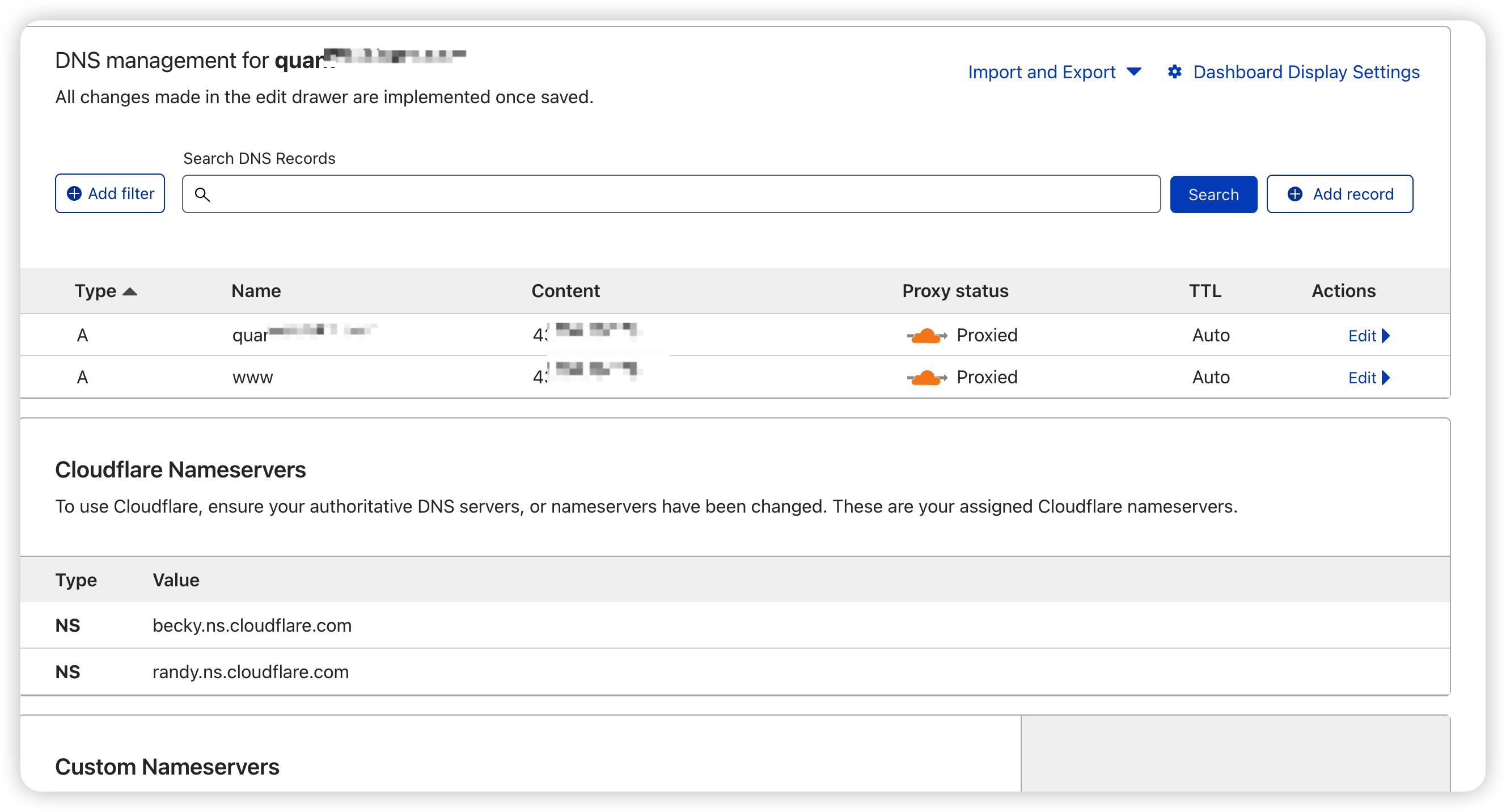The width and height of the screenshot is (1506, 812).
Task: Click the Custom Nameservers heading
Action: 167,768
